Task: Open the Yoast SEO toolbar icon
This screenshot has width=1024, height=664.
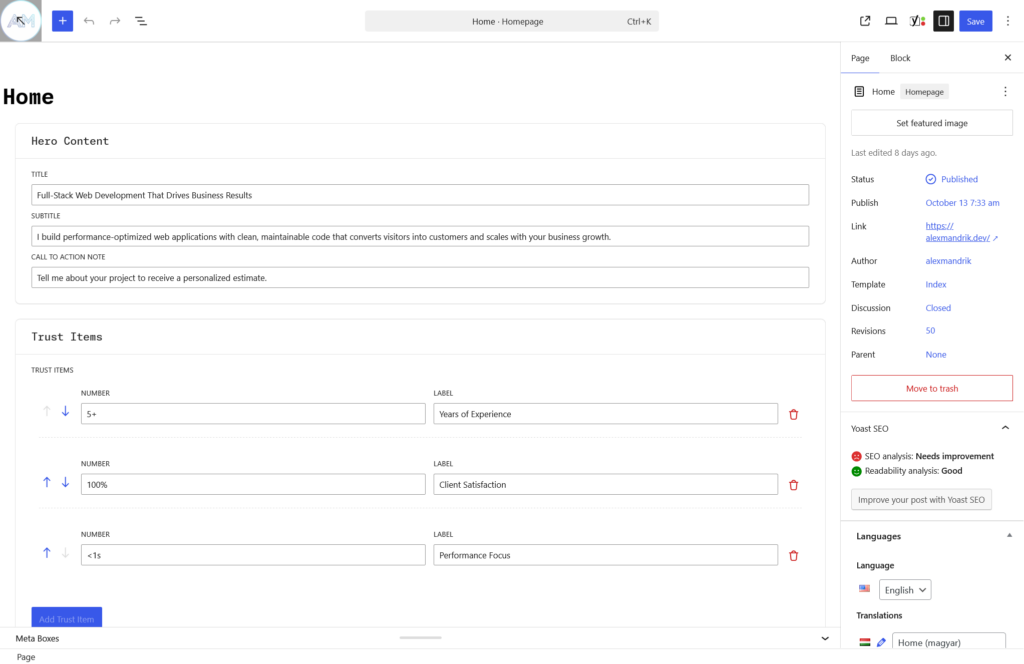Action: (917, 20)
